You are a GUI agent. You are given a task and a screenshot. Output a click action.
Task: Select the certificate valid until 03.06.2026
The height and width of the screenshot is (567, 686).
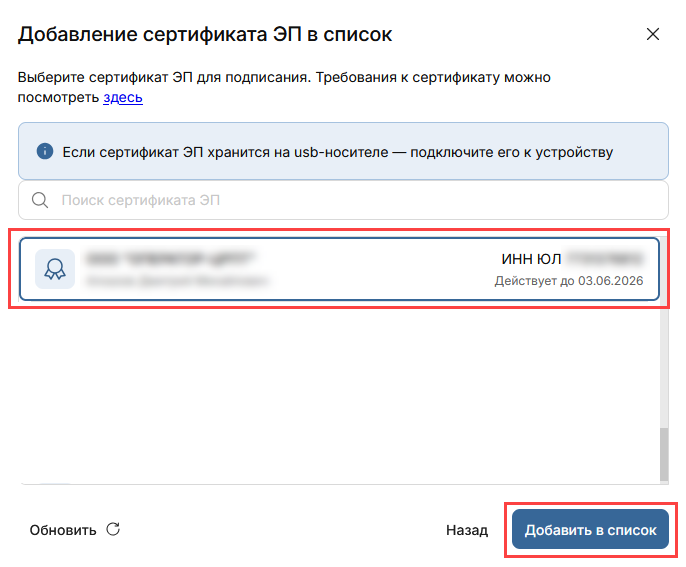340,269
